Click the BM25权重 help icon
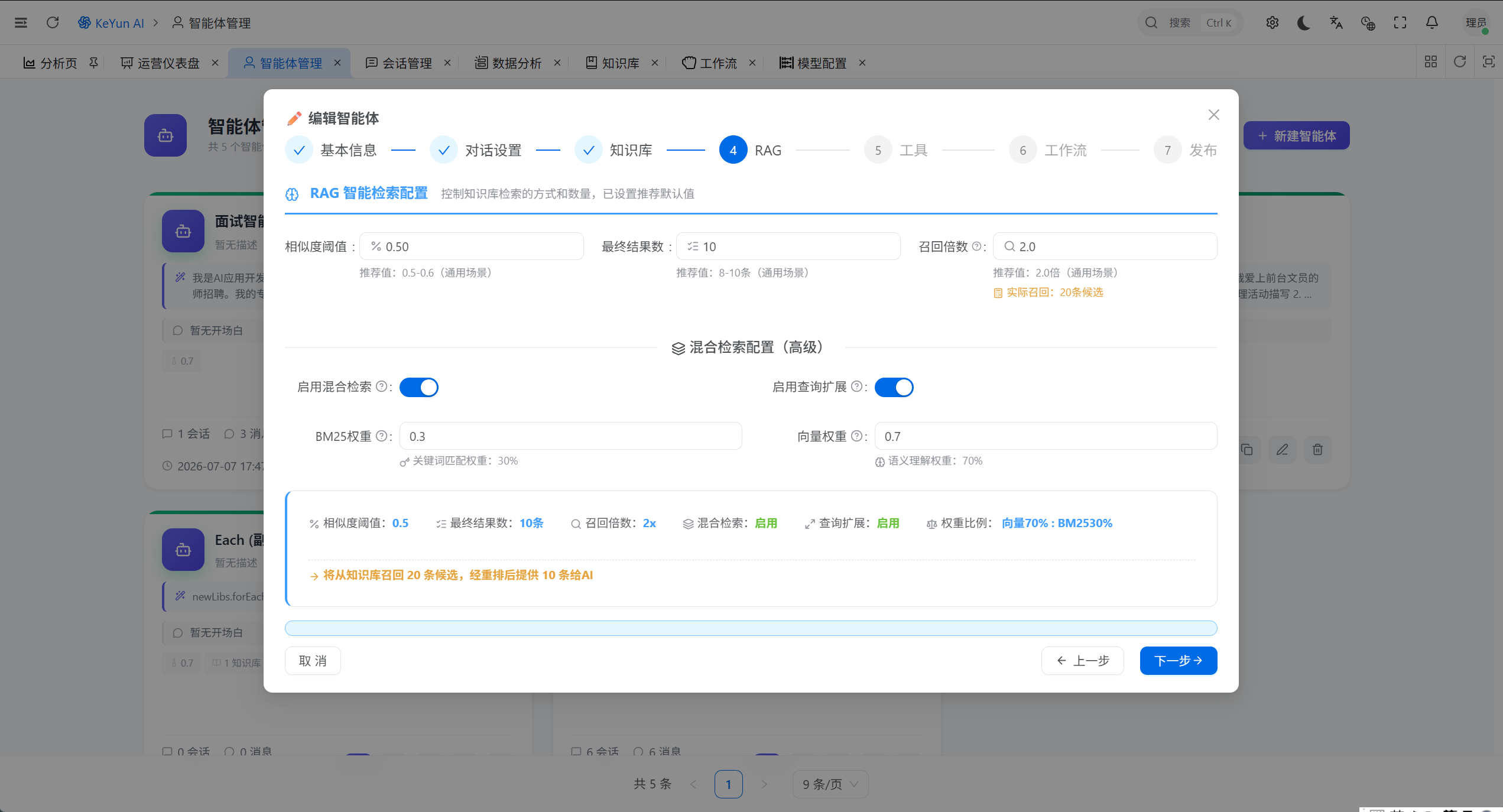Screen dimensions: 1503x812 pyautogui.click(x=382, y=436)
